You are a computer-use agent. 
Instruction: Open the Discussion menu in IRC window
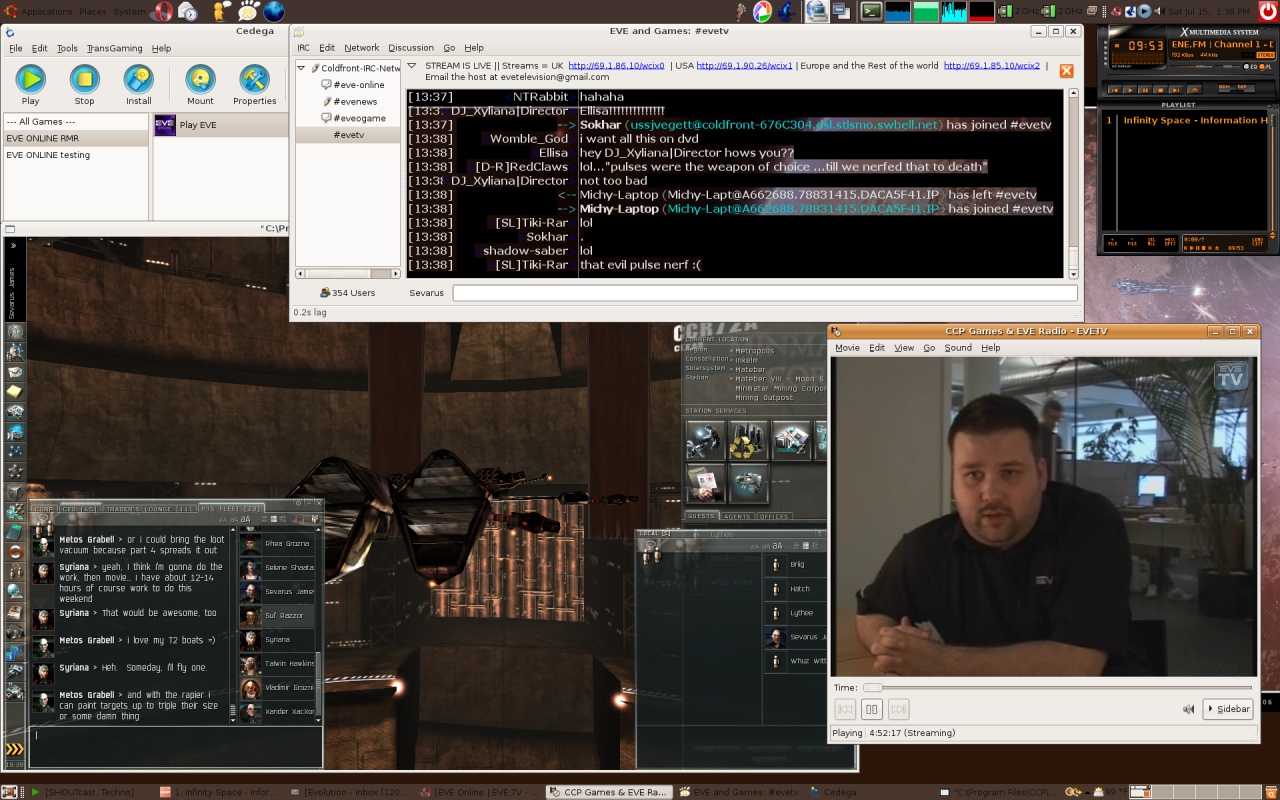coord(411,48)
